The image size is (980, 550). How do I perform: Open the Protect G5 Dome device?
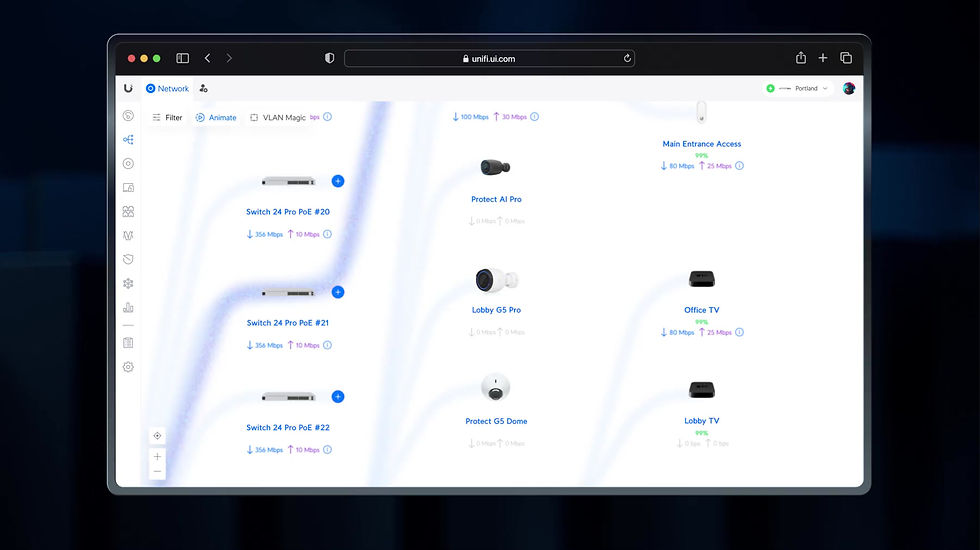[496, 421]
